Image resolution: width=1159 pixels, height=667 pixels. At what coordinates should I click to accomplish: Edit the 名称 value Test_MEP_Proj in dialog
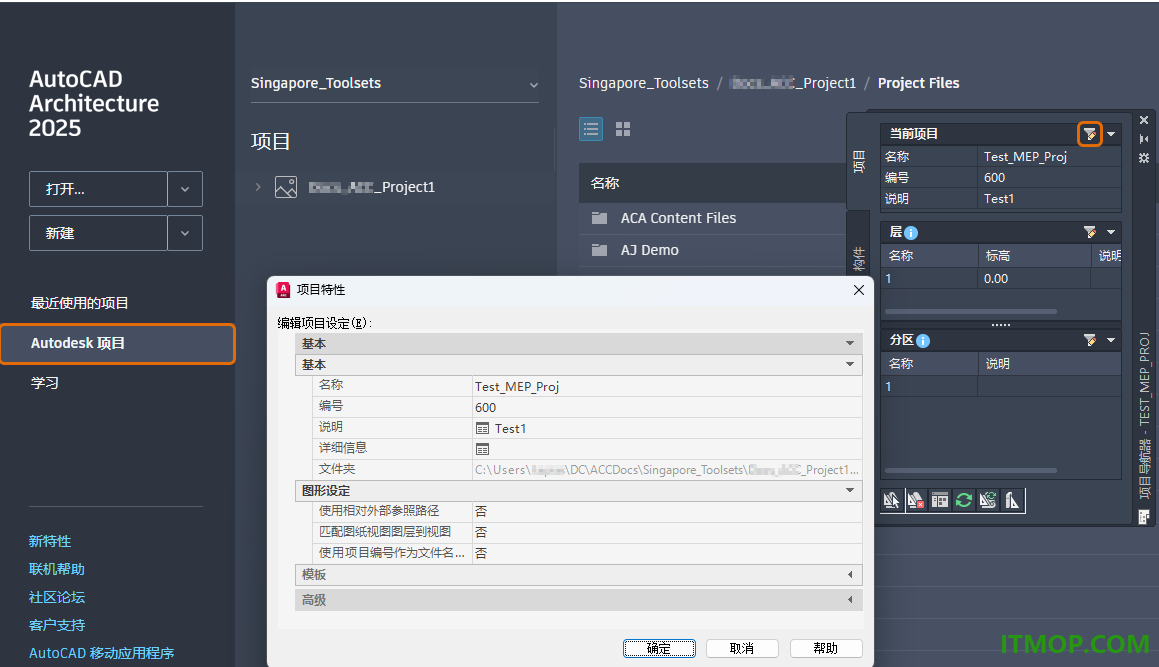point(667,387)
